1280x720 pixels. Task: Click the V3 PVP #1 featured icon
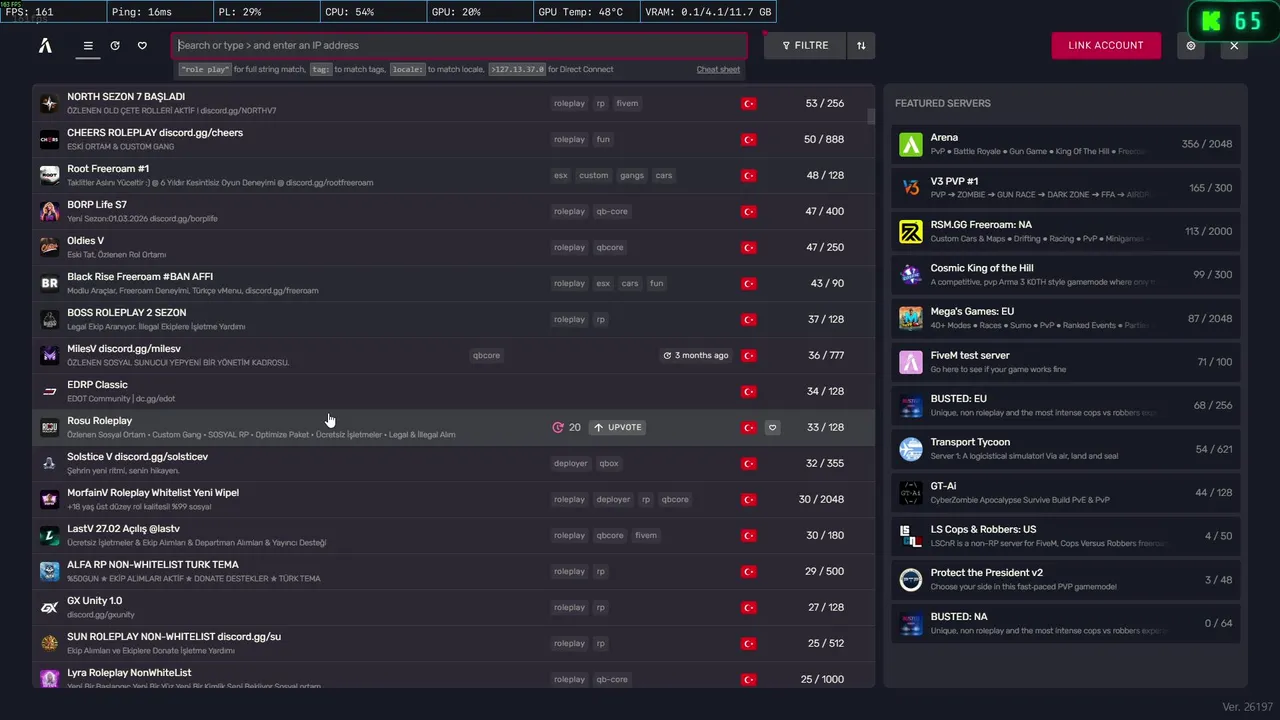(910, 188)
